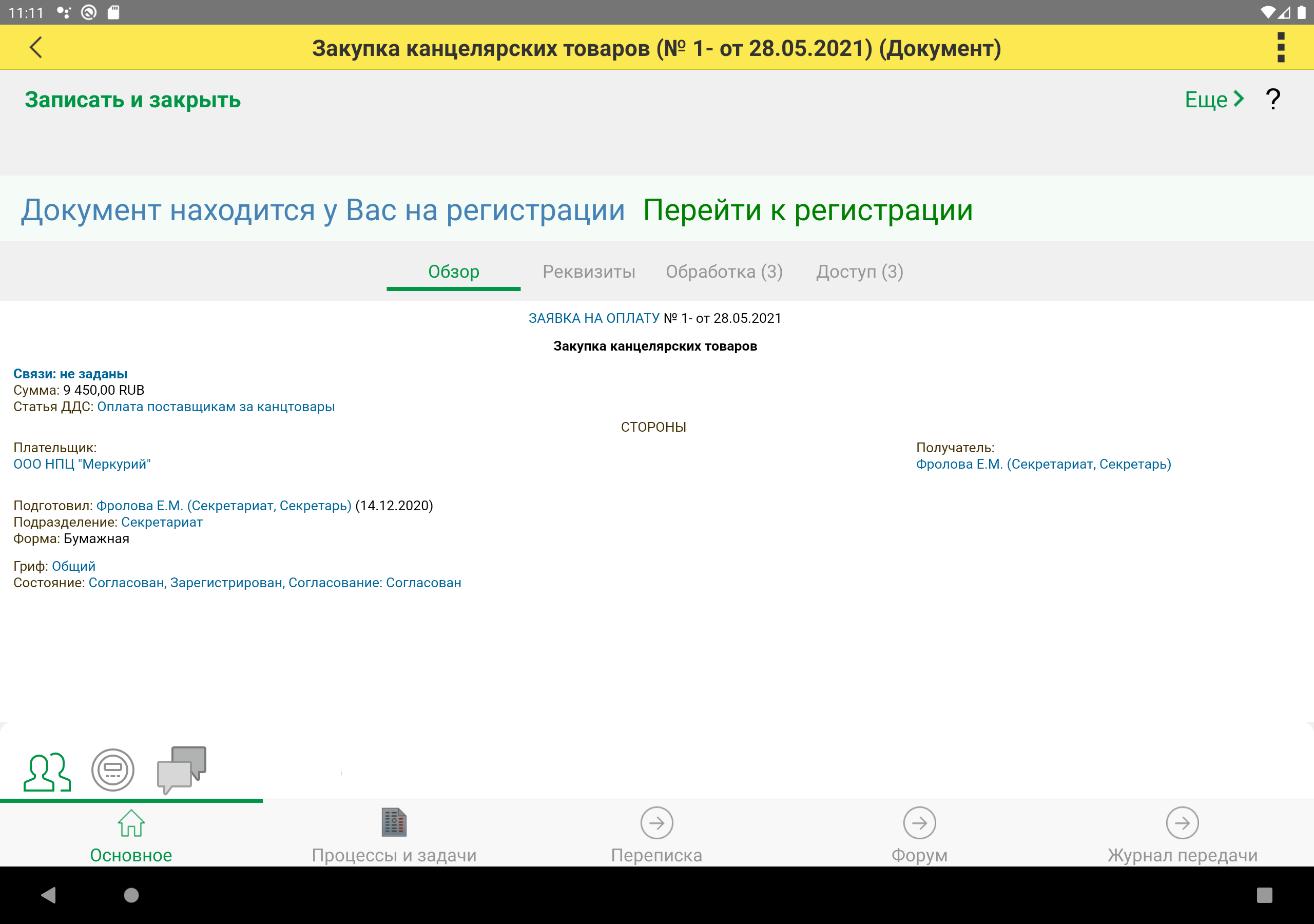Click Оплата поставщикам за канцтовары link
Screen dimensions: 1314x924
pyautogui.click(x=216, y=407)
